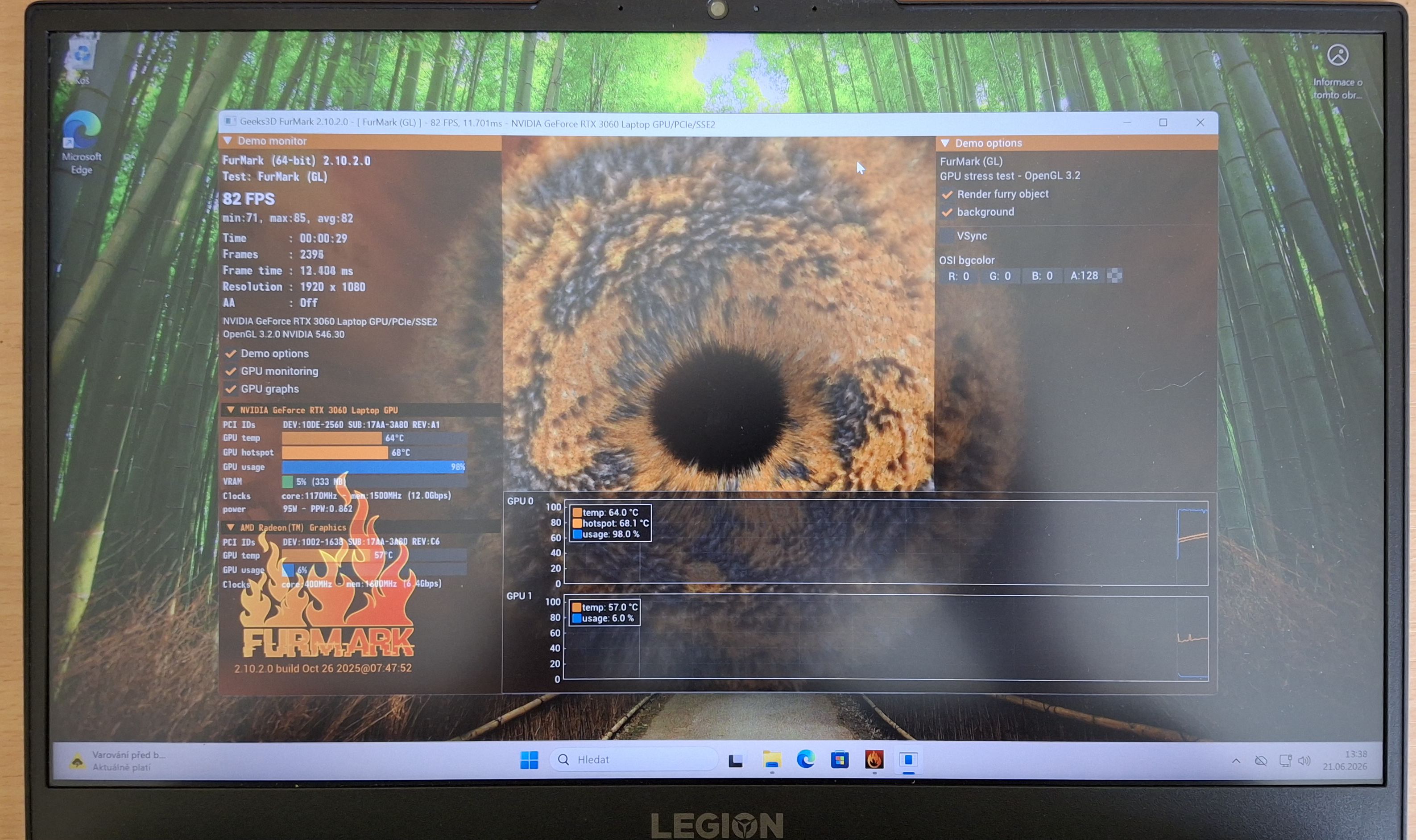Close the FurMark window

[1200, 122]
